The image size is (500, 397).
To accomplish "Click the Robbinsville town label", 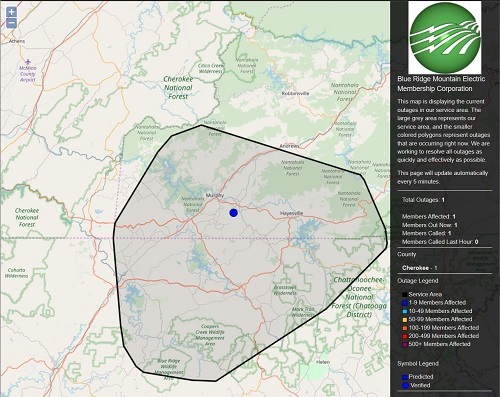I will (295, 93).
